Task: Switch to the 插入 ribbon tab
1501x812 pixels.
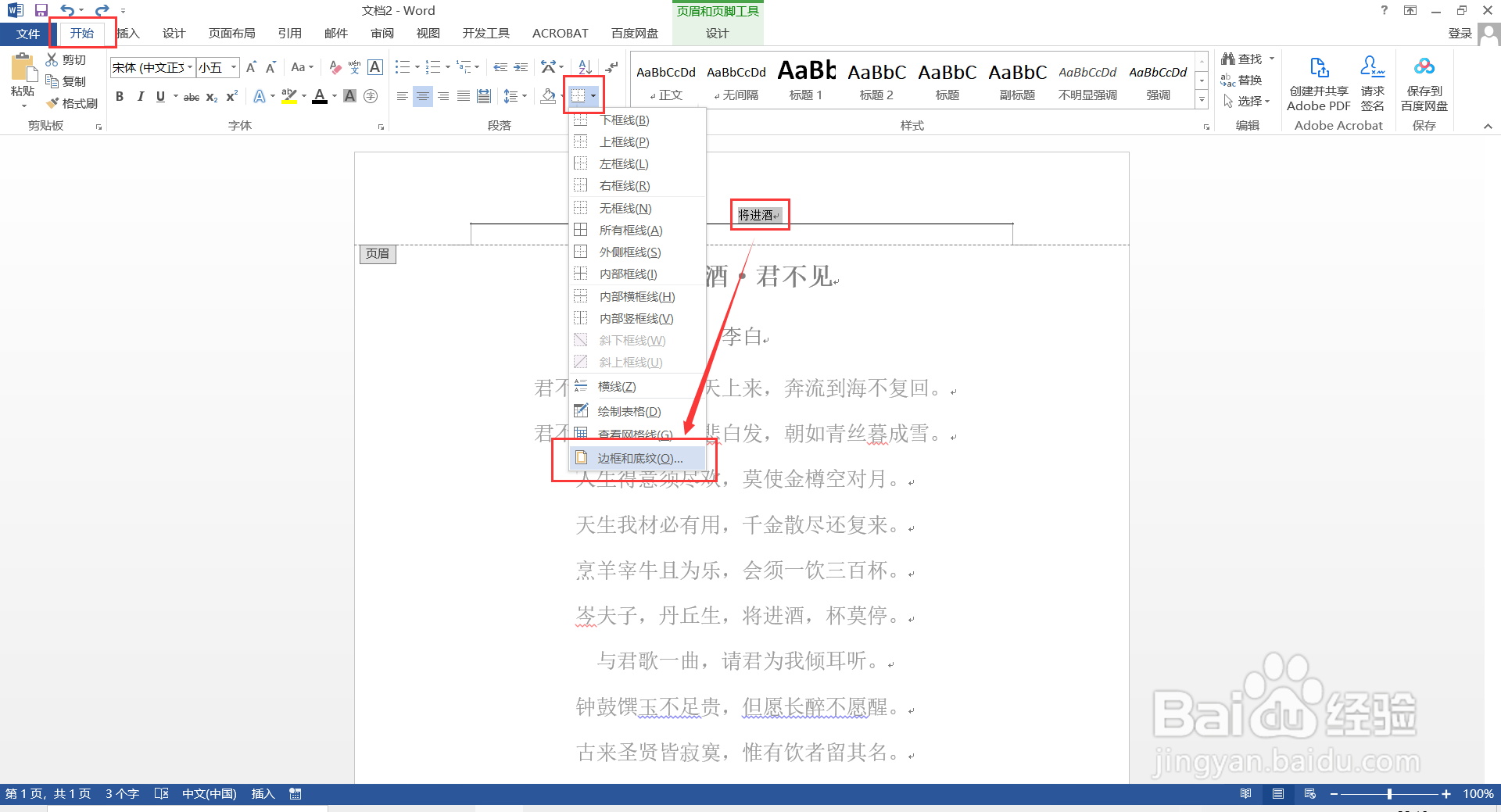Action: click(x=127, y=34)
